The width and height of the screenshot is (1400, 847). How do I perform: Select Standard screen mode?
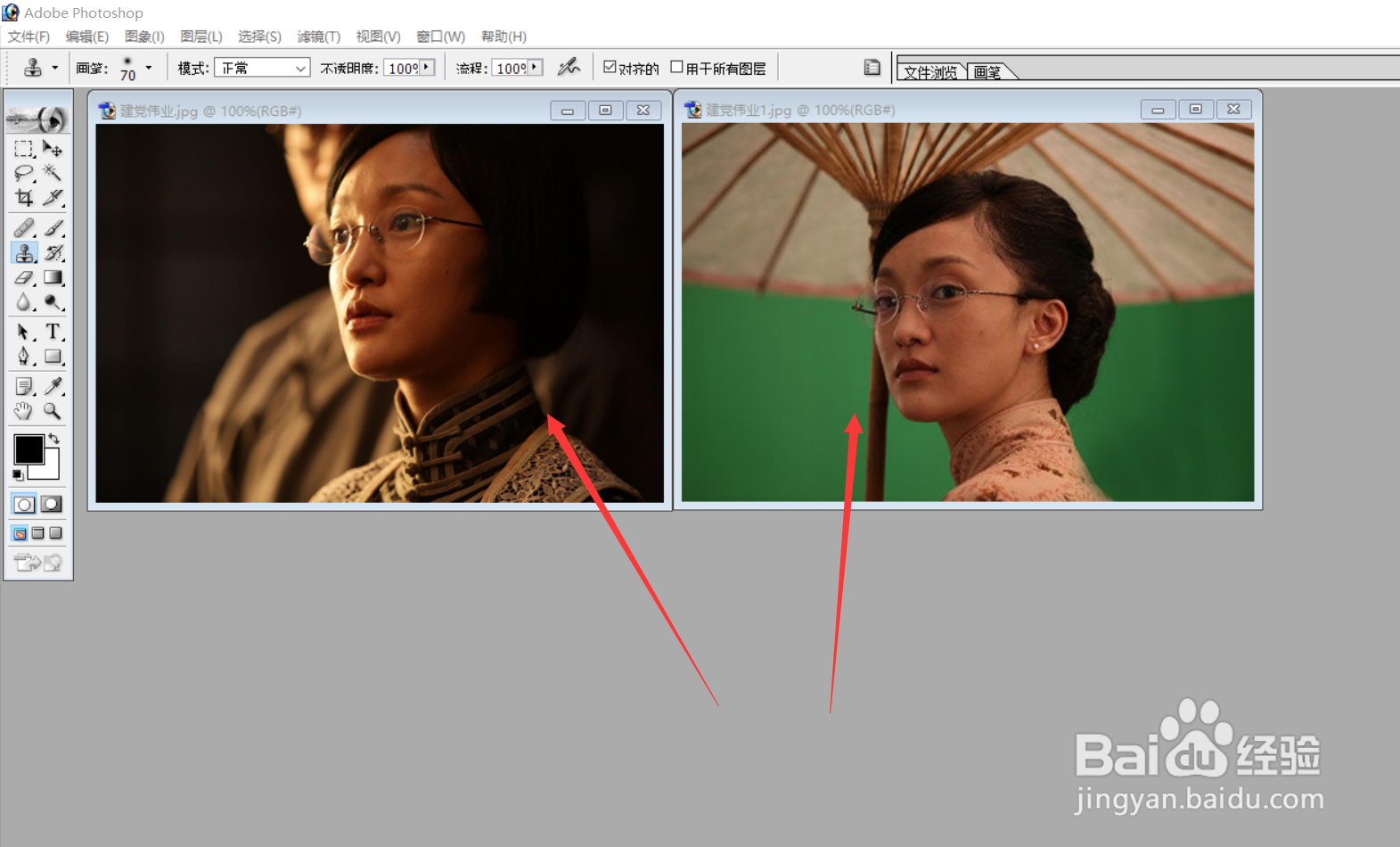coord(20,533)
